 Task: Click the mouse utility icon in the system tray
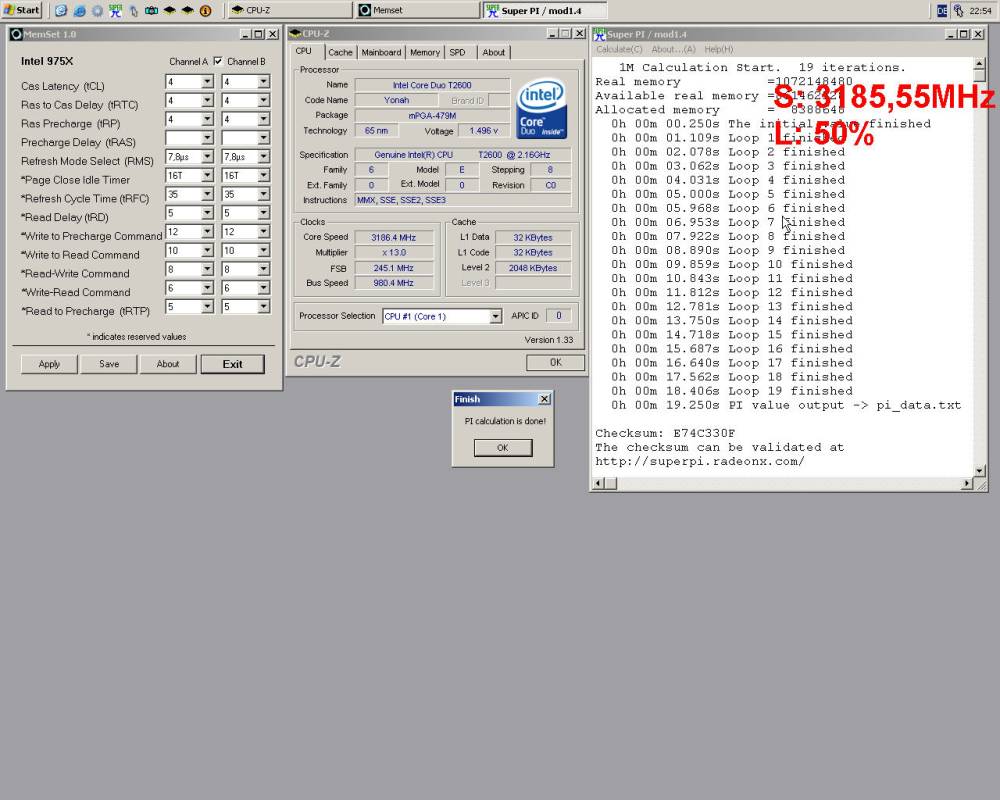(958, 10)
